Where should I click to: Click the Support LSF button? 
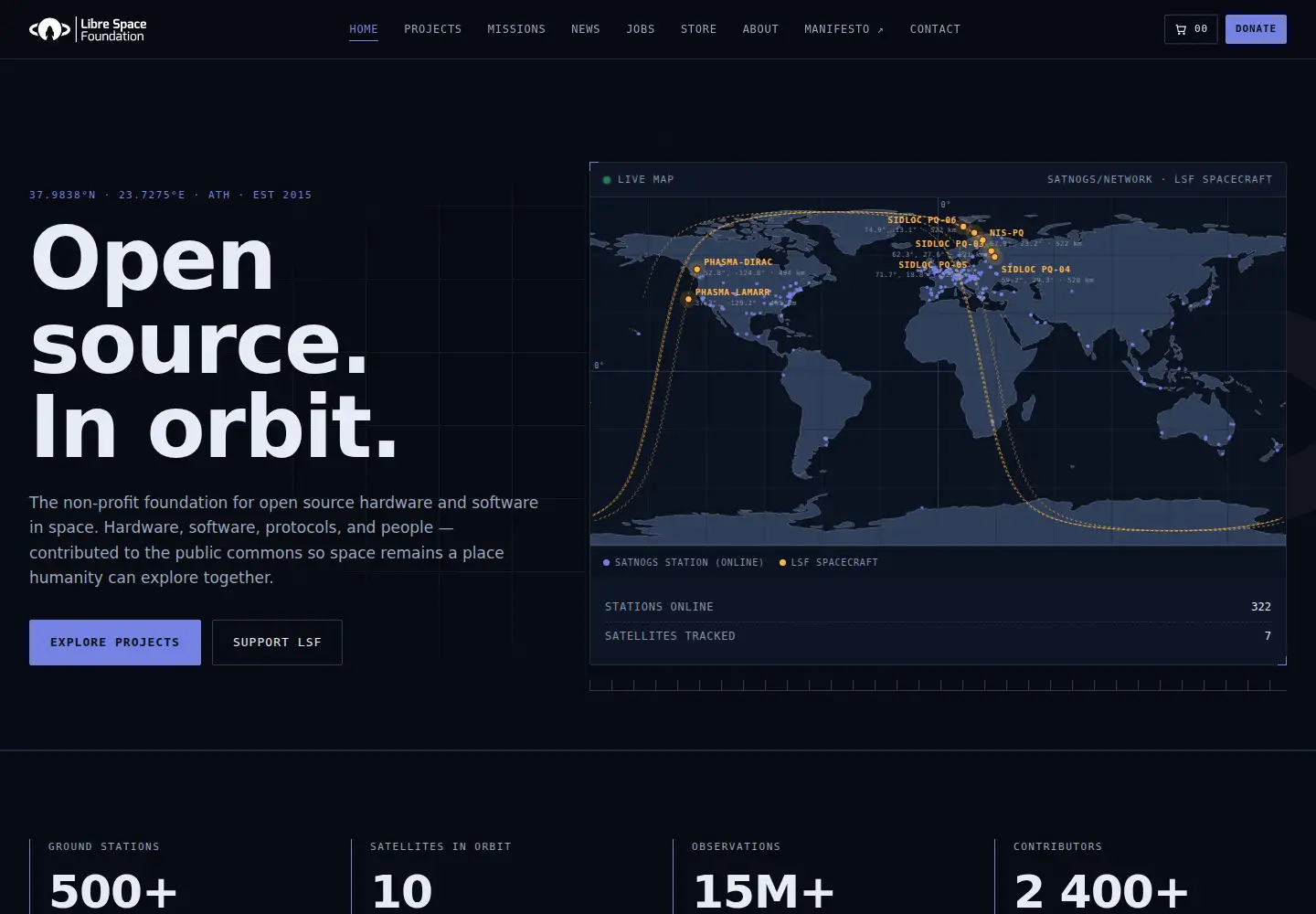tap(277, 643)
